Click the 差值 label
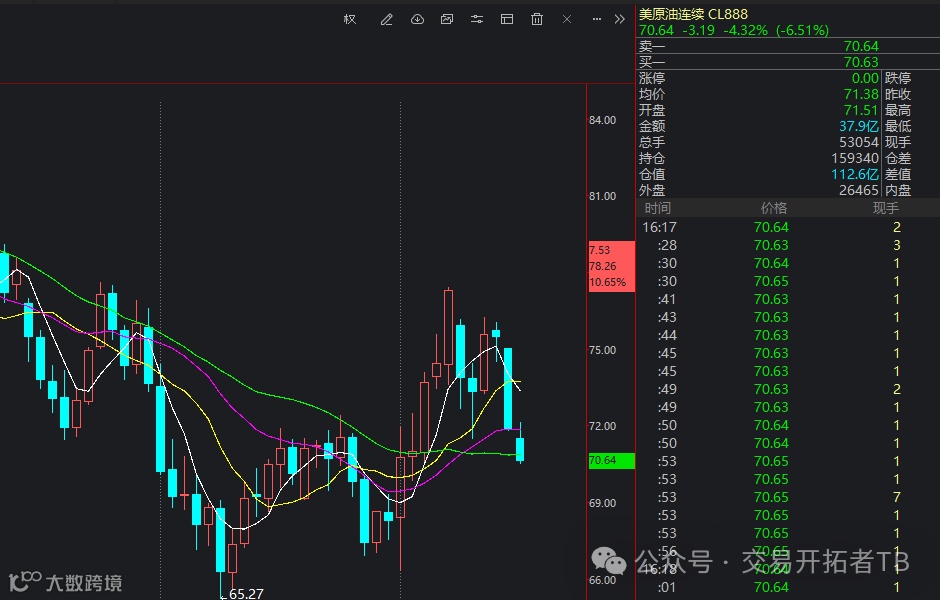 click(897, 174)
